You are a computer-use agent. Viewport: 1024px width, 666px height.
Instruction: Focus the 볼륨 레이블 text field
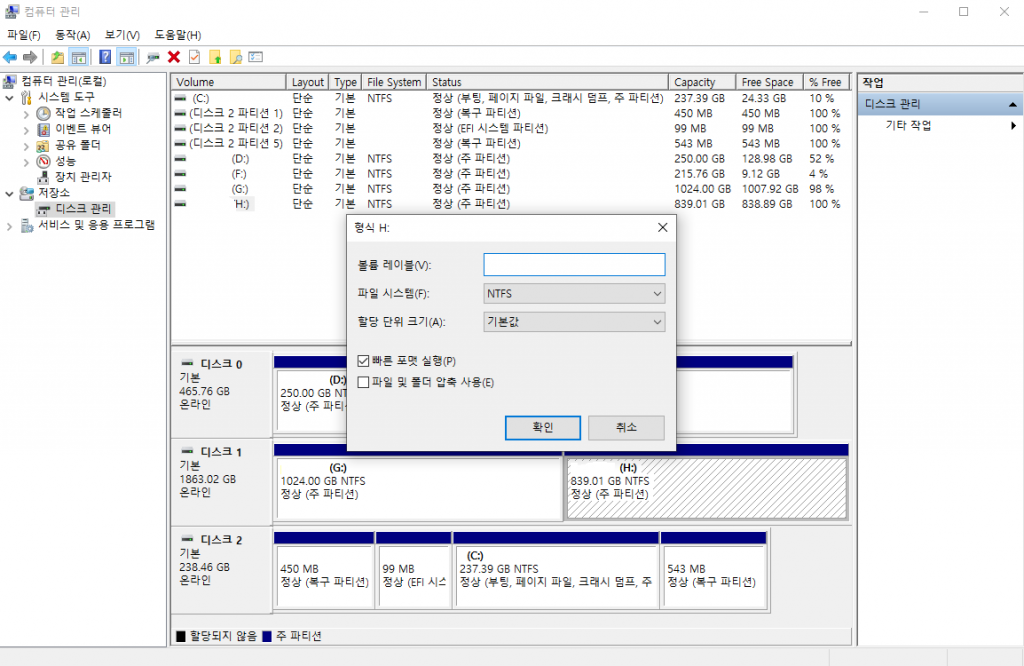point(574,265)
